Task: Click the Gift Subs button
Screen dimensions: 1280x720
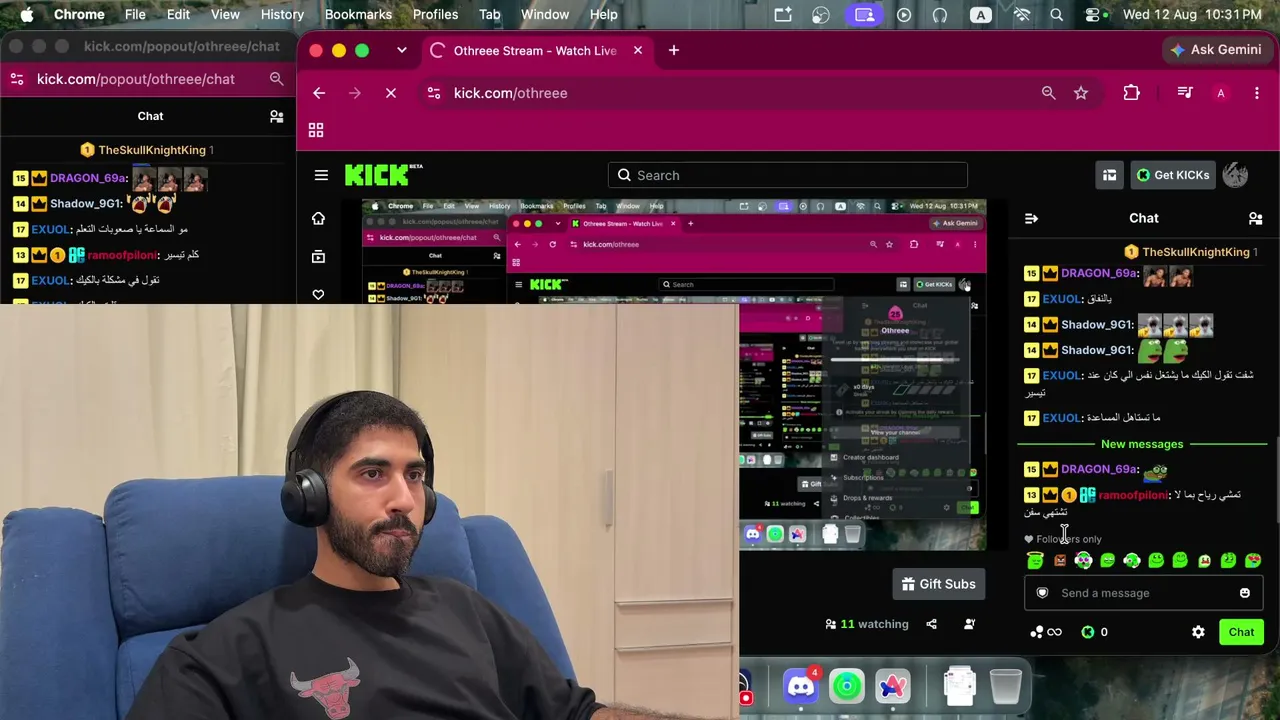Action: tap(939, 584)
